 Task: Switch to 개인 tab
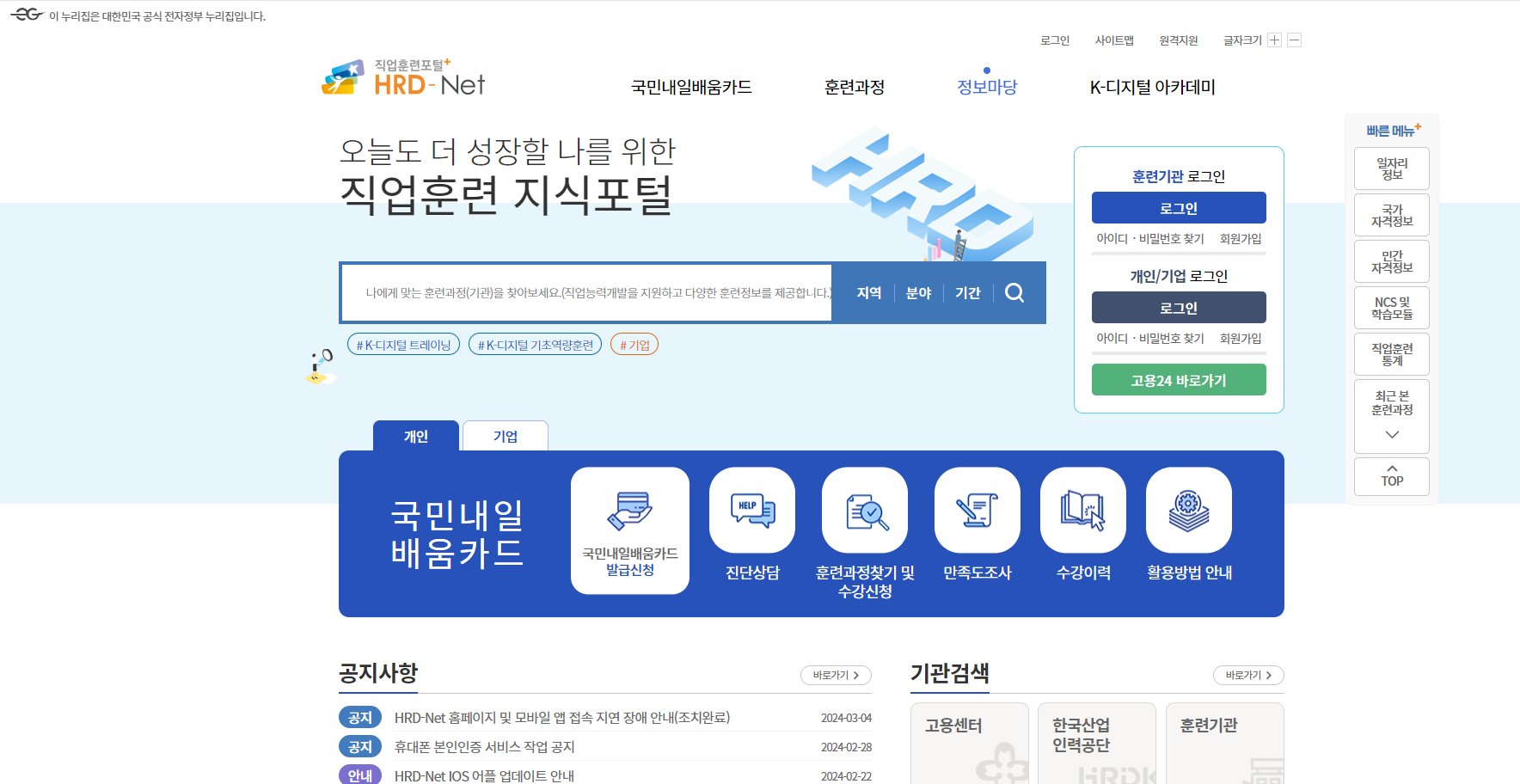tap(416, 436)
